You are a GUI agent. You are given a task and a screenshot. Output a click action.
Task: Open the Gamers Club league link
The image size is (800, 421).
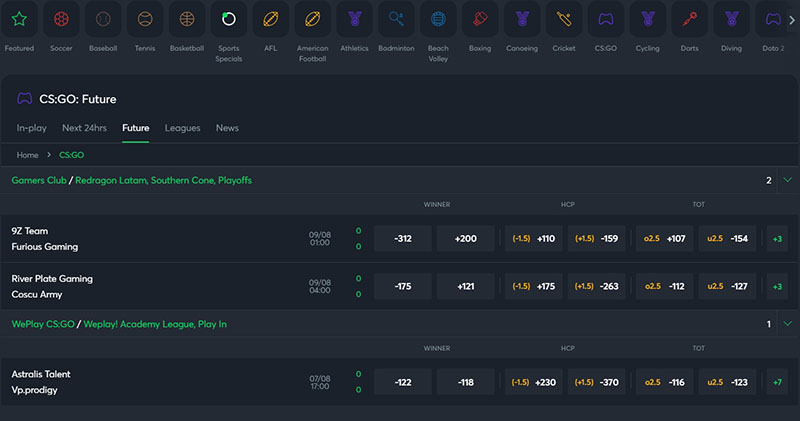pyautogui.click(x=39, y=180)
